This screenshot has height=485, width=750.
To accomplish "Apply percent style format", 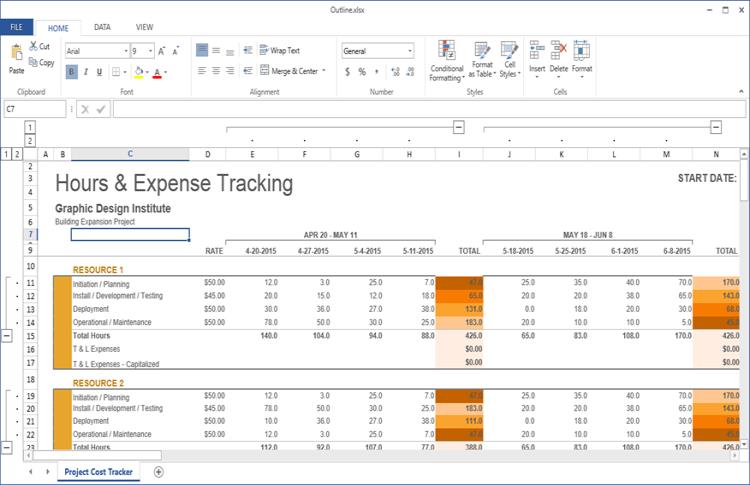I will click(x=362, y=72).
